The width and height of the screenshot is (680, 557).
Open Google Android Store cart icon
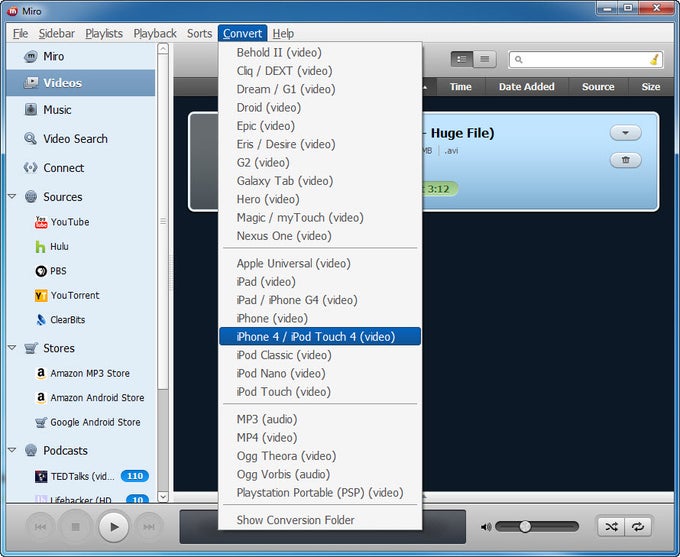click(x=41, y=422)
